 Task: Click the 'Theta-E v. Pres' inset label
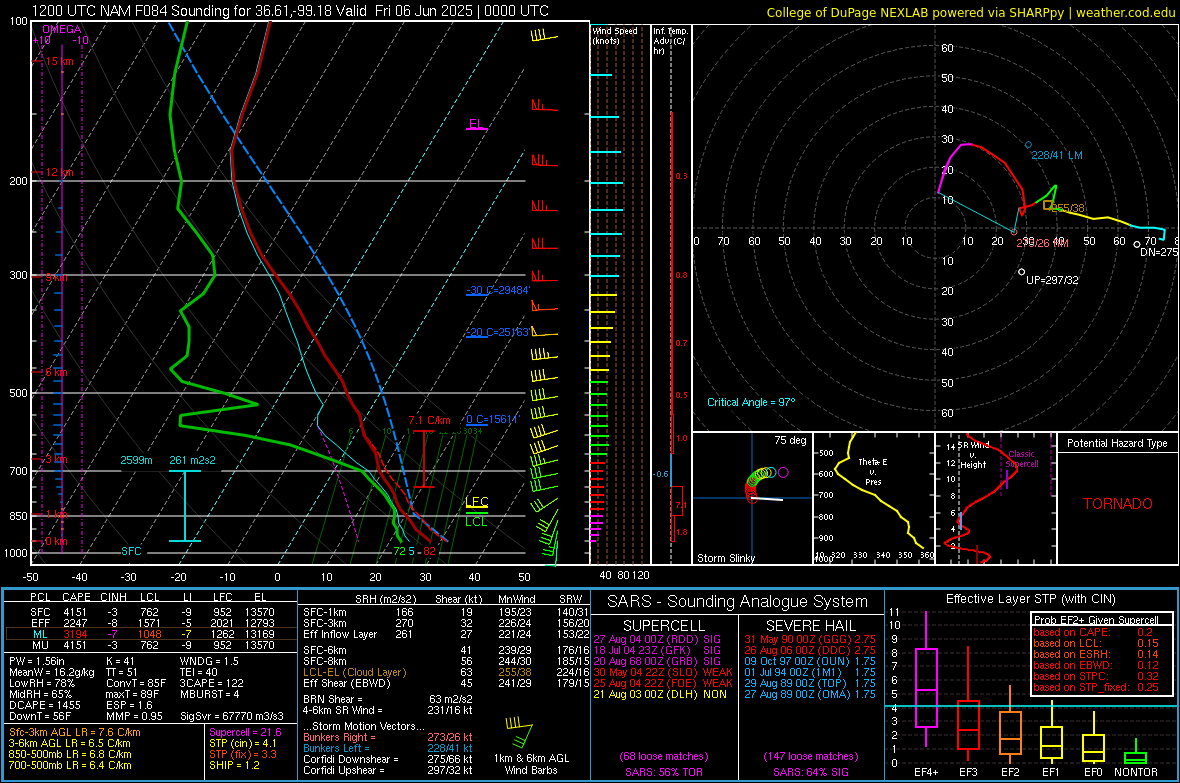click(873, 471)
